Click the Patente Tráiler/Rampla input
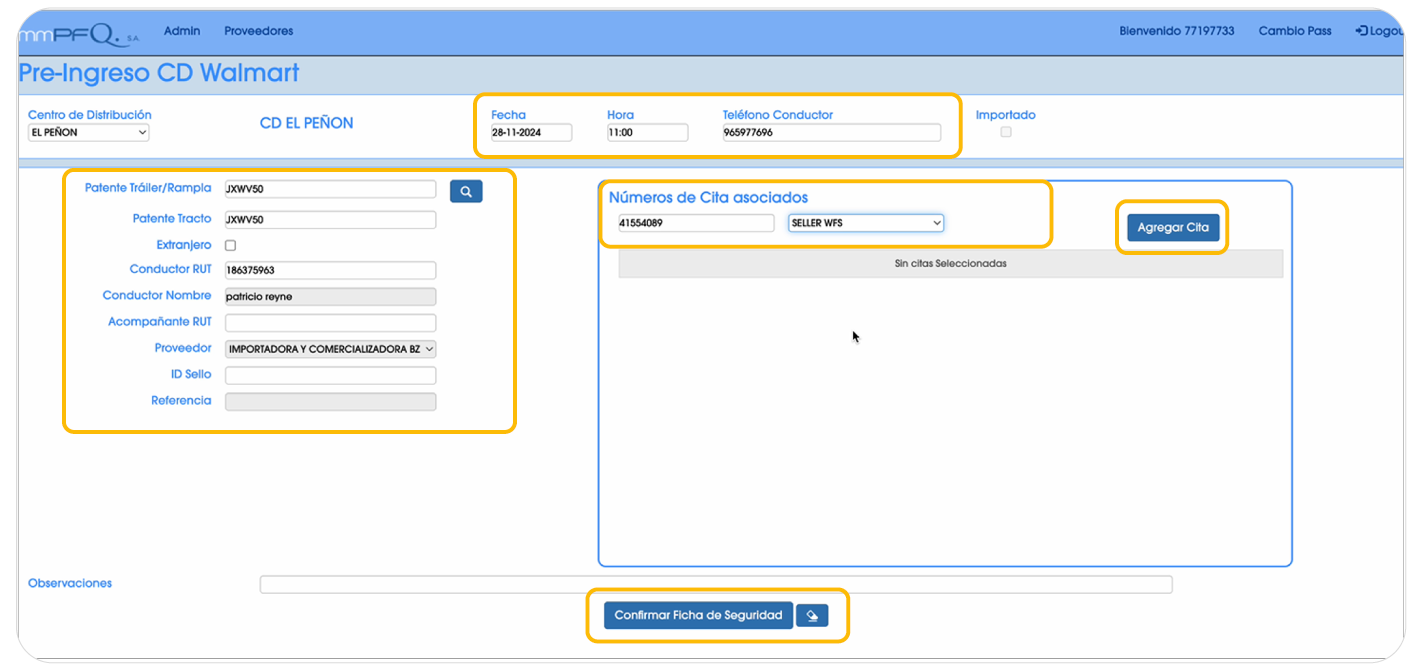Viewport: 1421px width, 670px height. click(331, 189)
